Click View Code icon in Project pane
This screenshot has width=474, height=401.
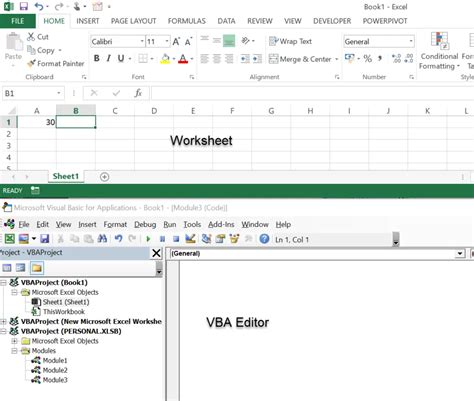coord(7,268)
